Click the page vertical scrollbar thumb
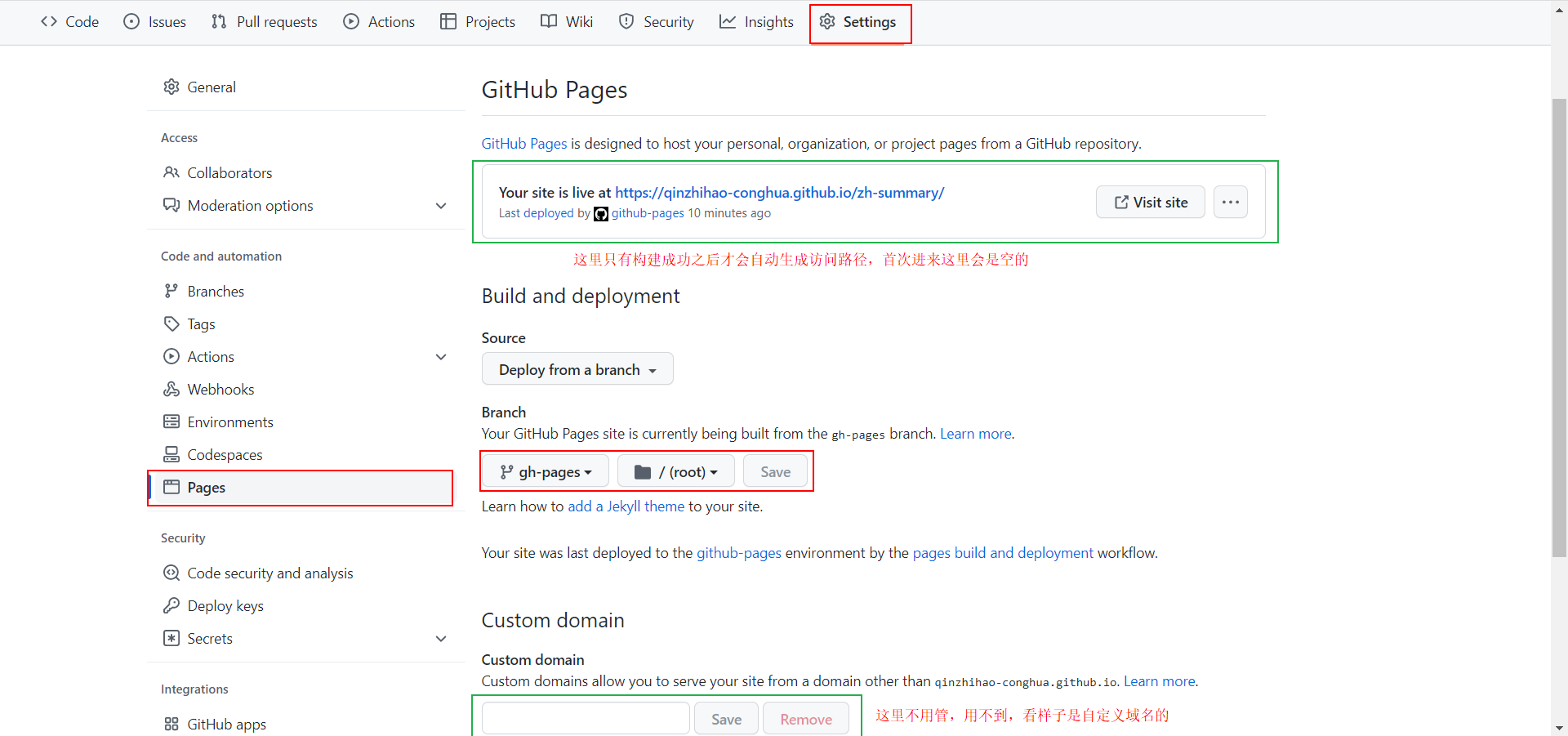 1559,327
